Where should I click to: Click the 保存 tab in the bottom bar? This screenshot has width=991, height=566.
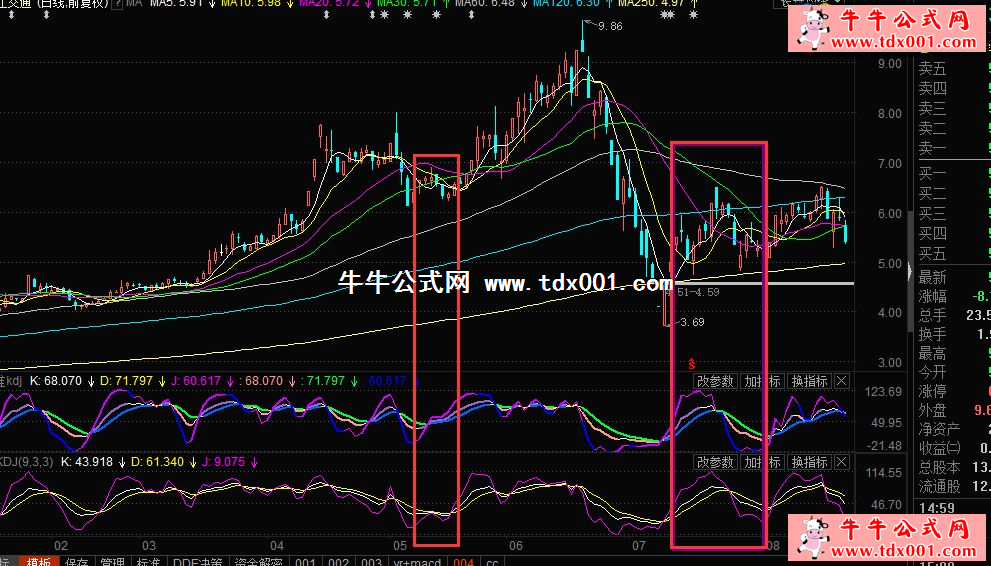tap(76, 561)
